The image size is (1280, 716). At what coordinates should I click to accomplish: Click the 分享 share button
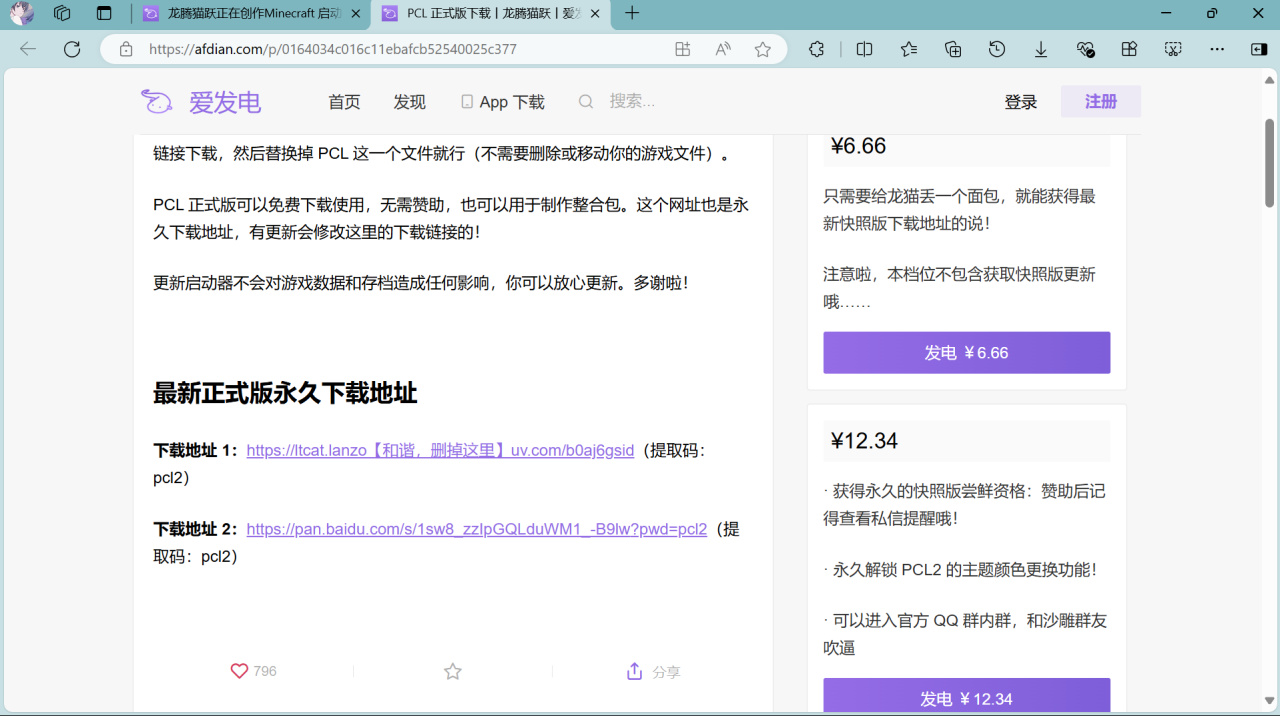tap(653, 671)
